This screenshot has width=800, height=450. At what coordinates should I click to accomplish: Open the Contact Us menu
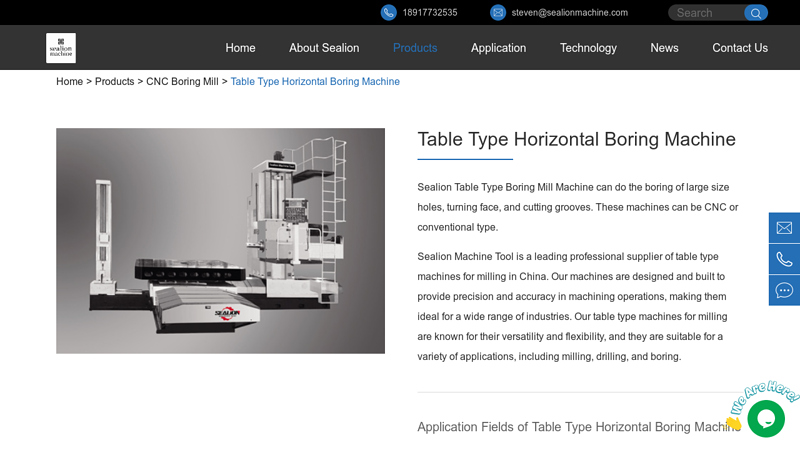coord(740,48)
